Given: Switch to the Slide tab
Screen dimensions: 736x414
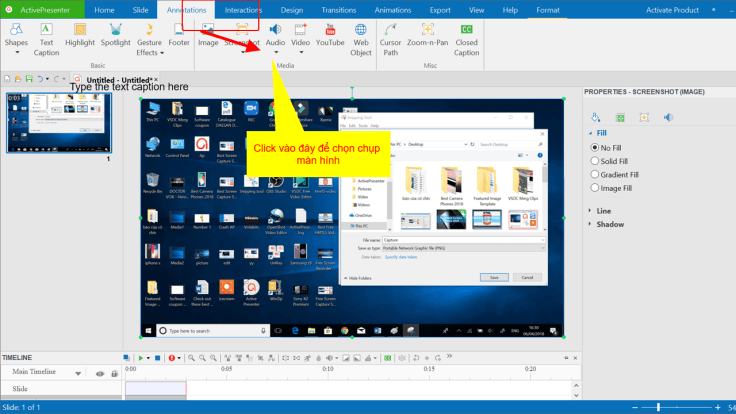Looking at the screenshot, I should [x=140, y=10].
